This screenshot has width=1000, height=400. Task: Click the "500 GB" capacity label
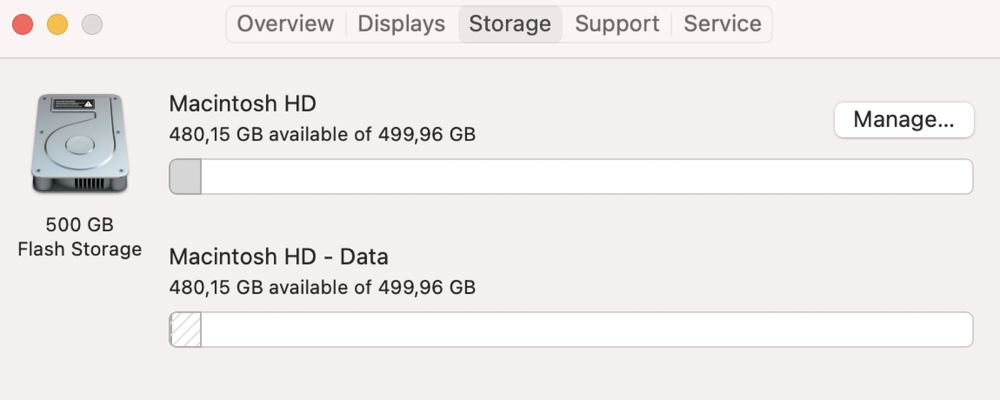click(79, 224)
